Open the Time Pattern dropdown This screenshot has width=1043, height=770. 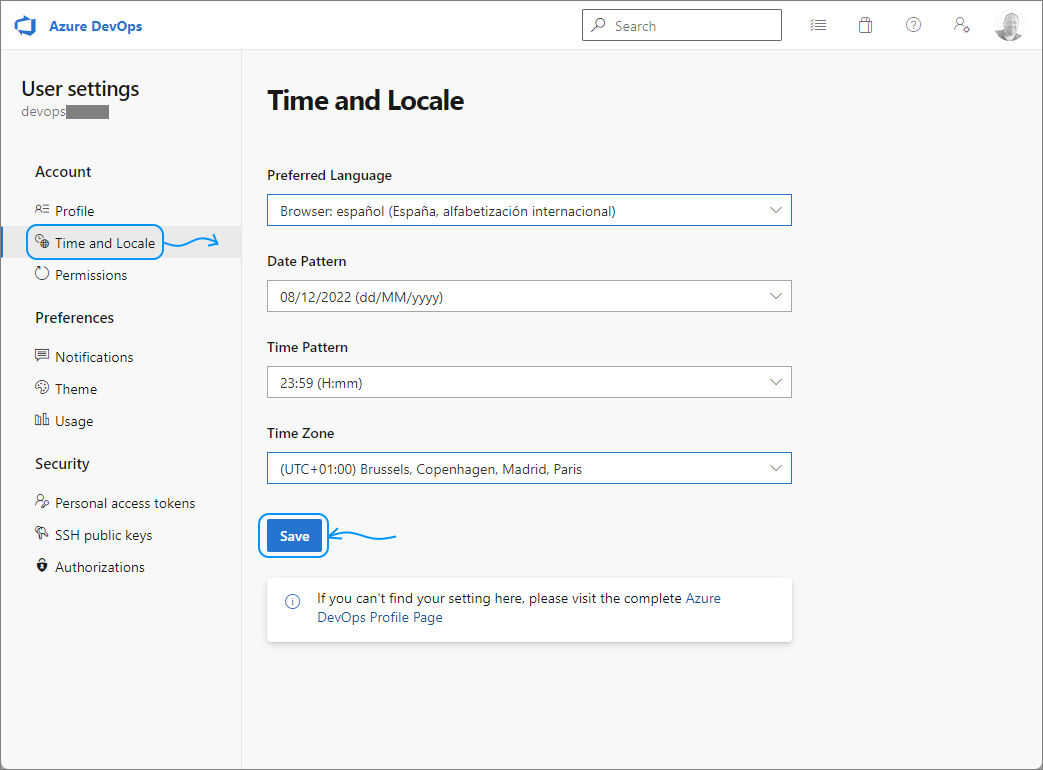point(529,382)
